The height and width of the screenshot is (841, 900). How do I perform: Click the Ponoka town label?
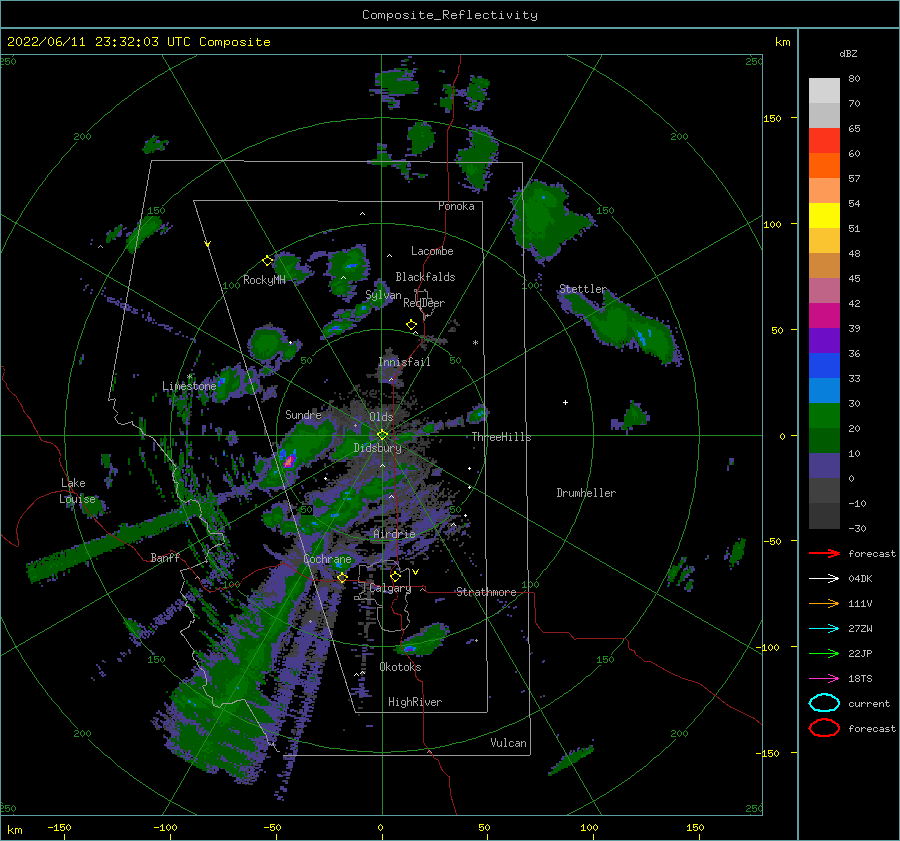point(456,207)
